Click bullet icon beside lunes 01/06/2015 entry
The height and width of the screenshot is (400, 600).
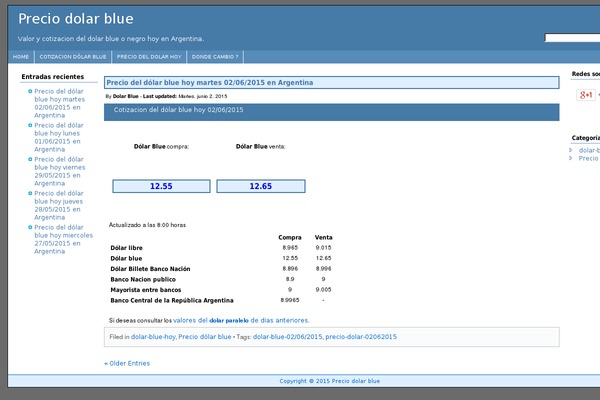pyautogui.click(x=30, y=125)
